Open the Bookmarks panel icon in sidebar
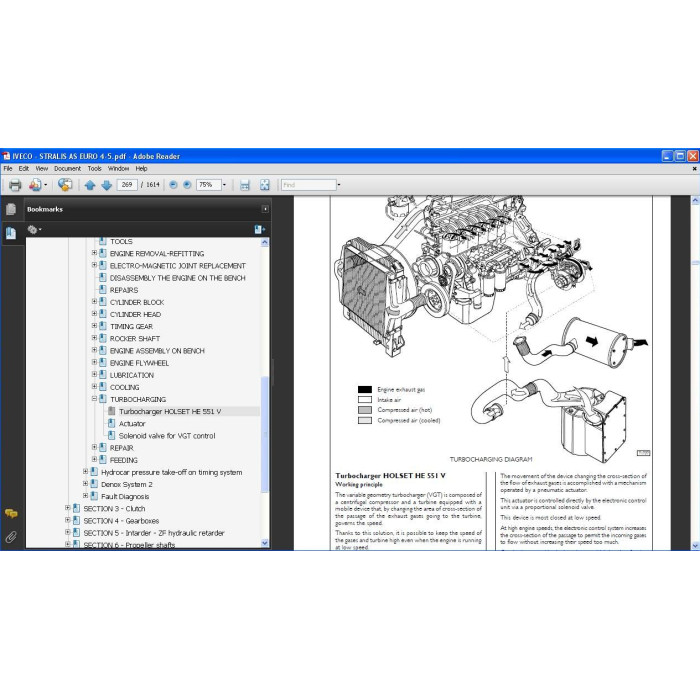The image size is (700, 700). tap(11, 233)
